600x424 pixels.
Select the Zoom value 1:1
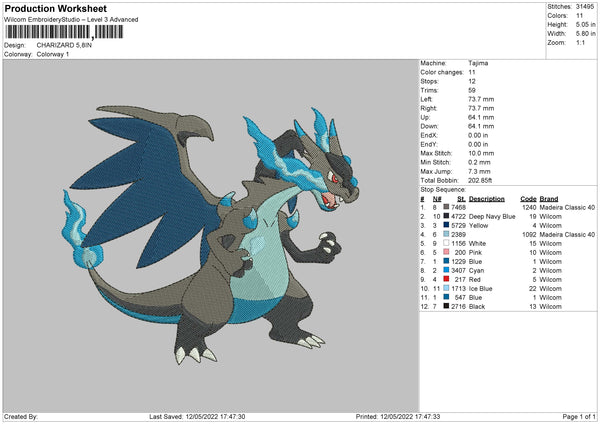point(580,42)
